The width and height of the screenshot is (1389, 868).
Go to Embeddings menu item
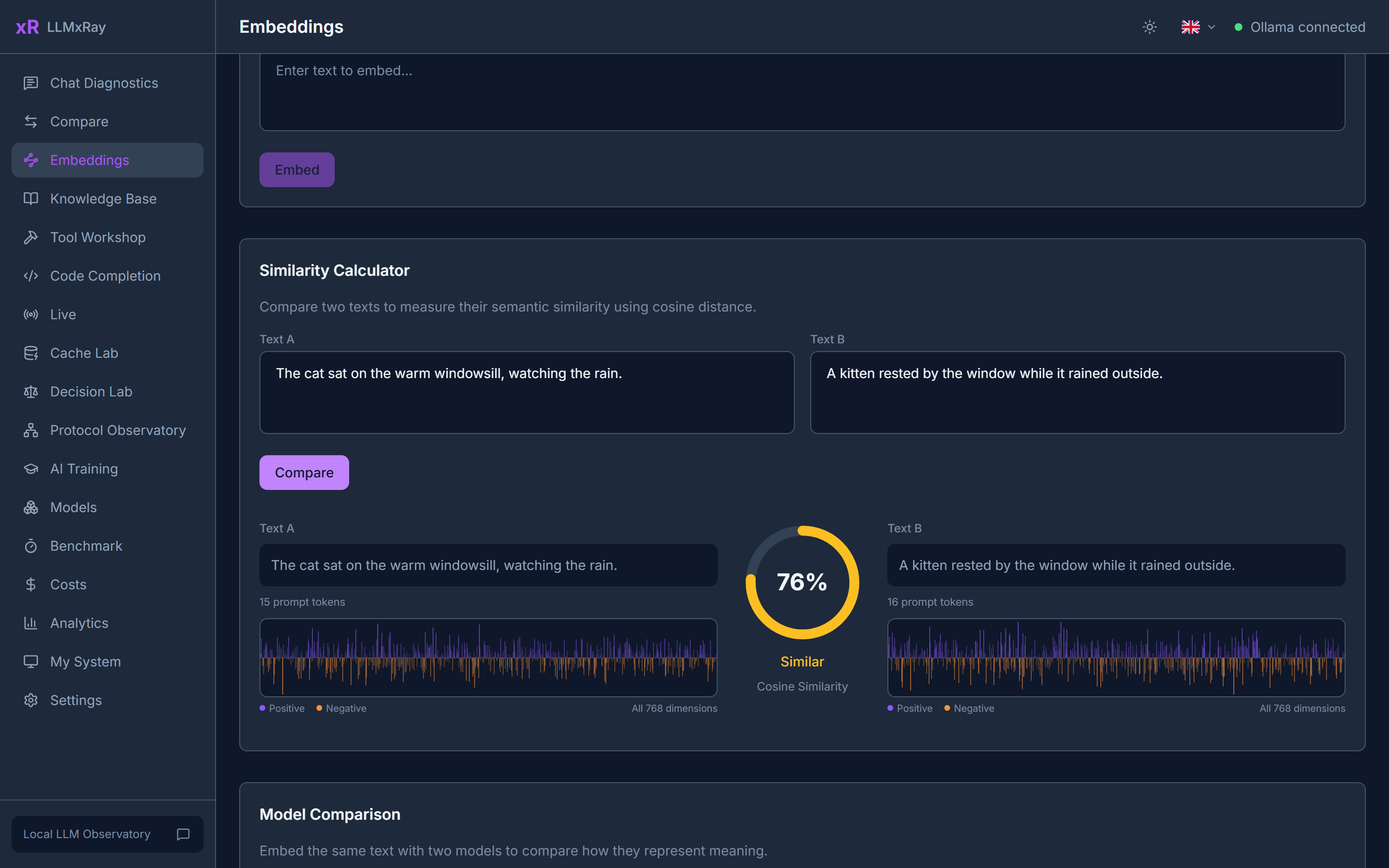pyautogui.click(x=108, y=160)
